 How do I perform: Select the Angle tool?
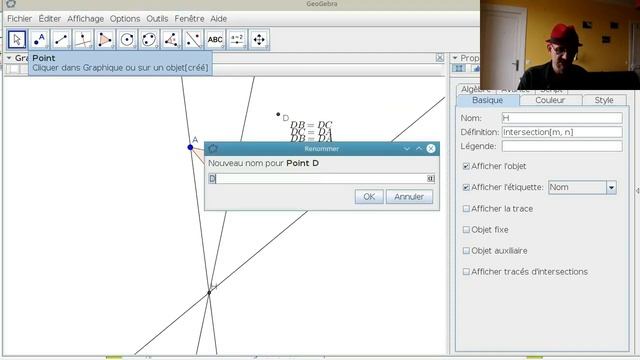coord(171,40)
